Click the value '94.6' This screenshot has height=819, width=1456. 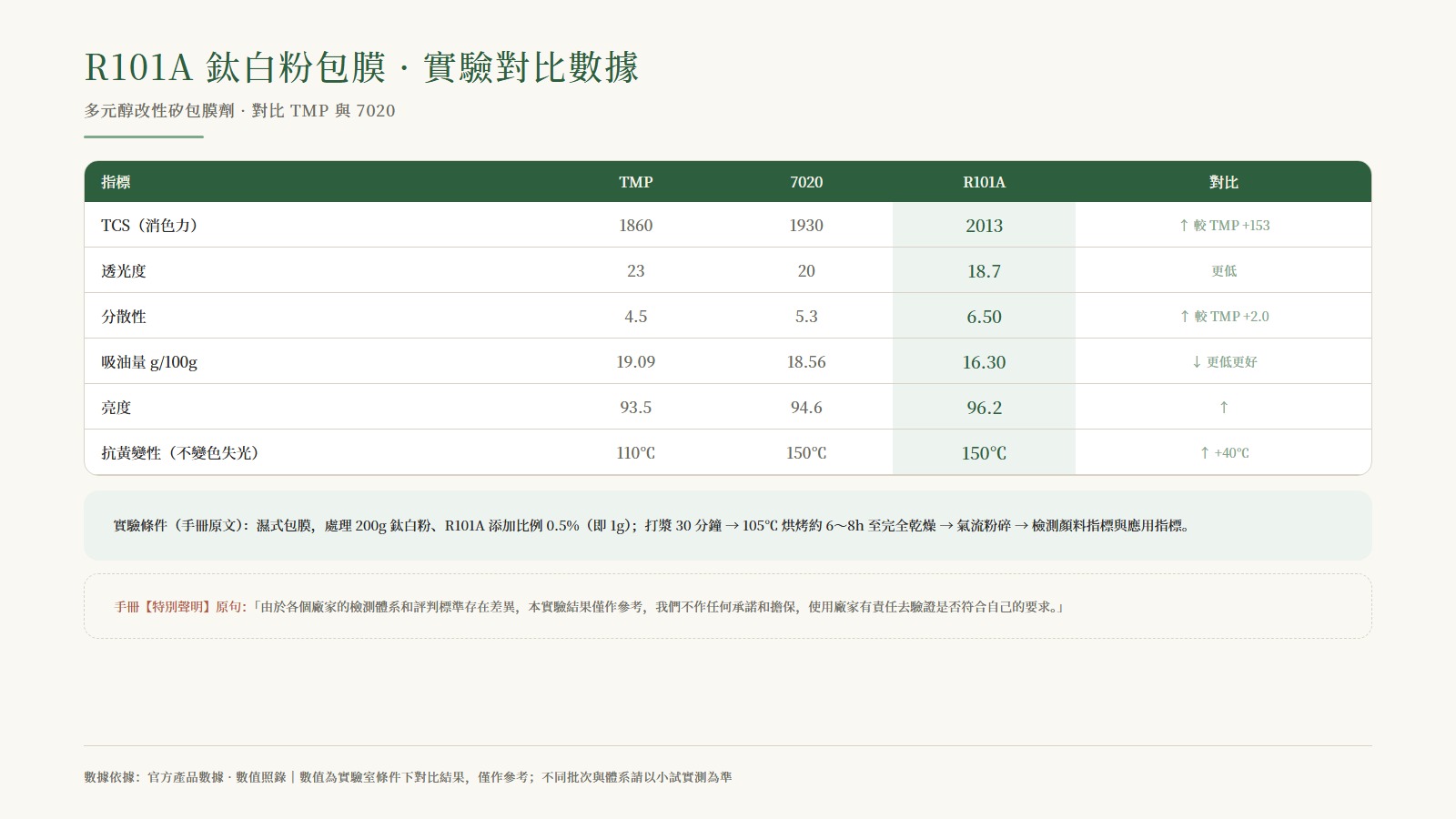[x=806, y=408]
